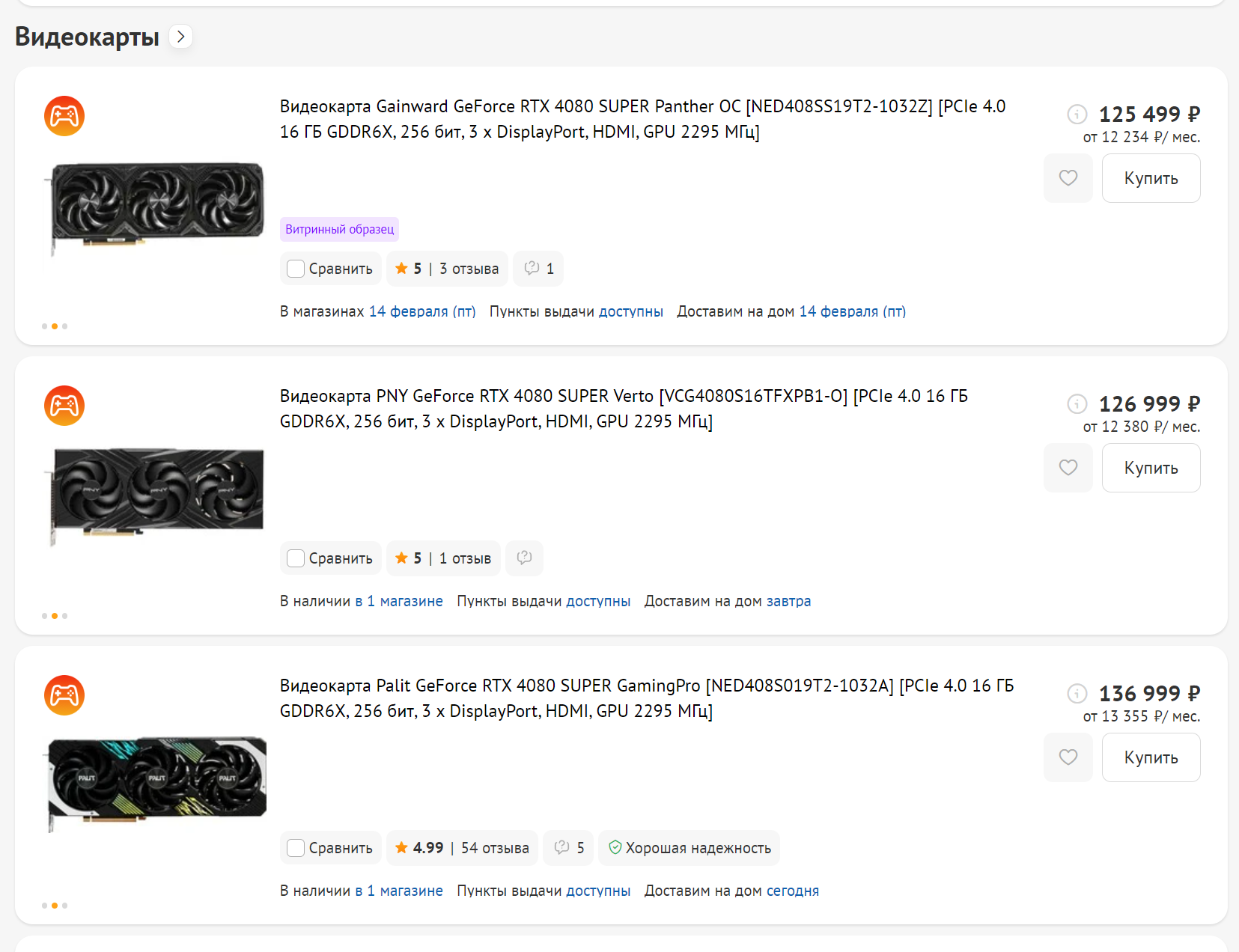Open PNY GeForce RTX 4080 SUPER Verto title
Image resolution: width=1239 pixels, height=952 pixels.
(624, 409)
